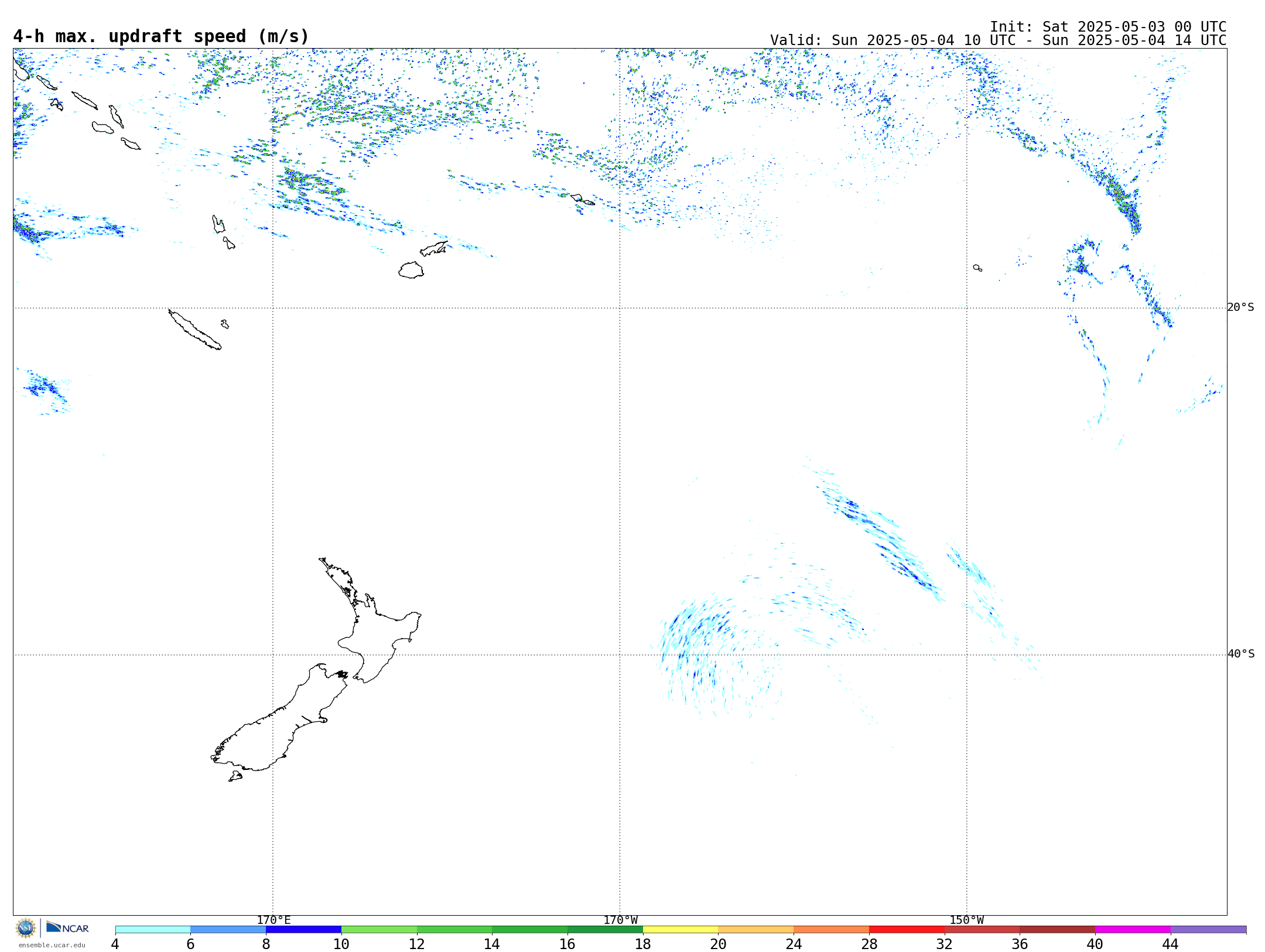Select the magenta 40-44 colorbar segment
The height and width of the screenshot is (952, 1265).
click(1133, 930)
